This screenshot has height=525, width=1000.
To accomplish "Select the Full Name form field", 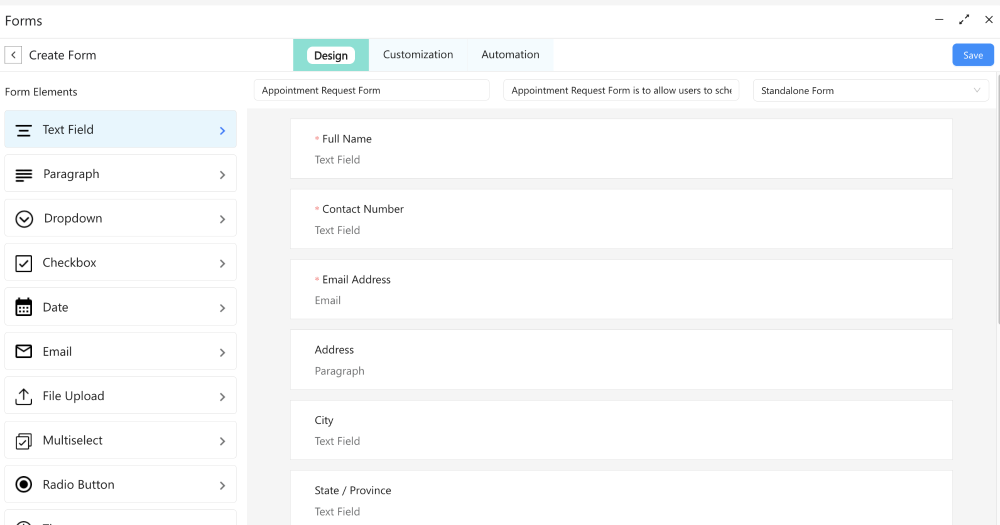I will click(x=621, y=149).
